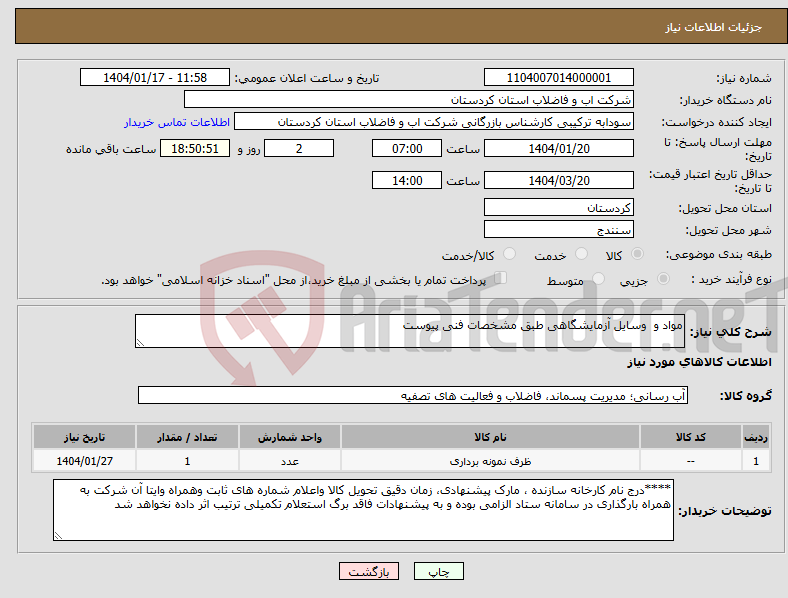This screenshot has width=788, height=598.
Task: Select the کالا/خدمت radio button
Action: click(509, 254)
